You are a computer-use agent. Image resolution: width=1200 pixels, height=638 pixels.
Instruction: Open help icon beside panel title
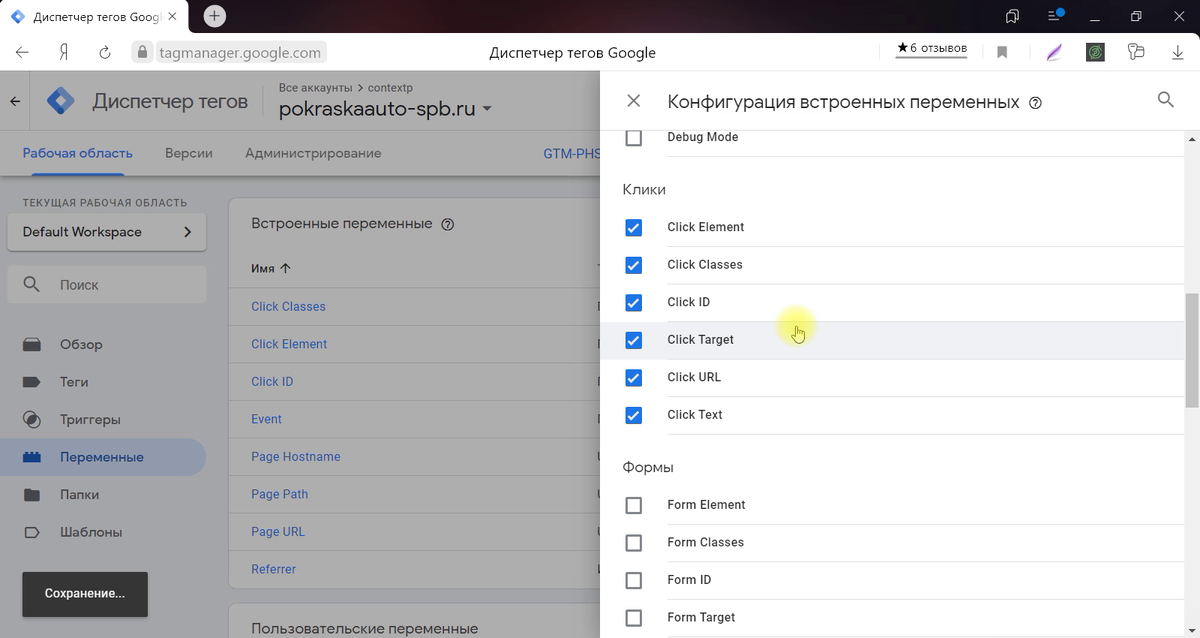pyautogui.click(x=1035, y=103)
